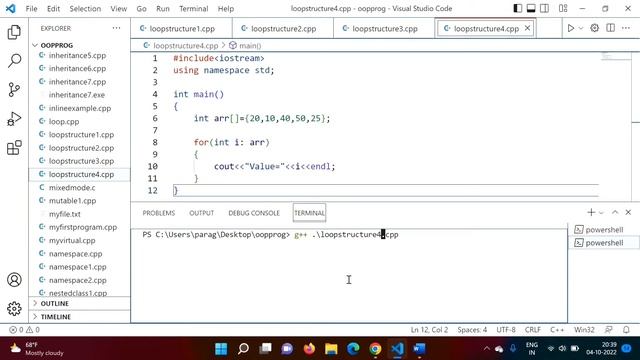Open the Accounts menu icon
Image resolution: width=640 pixels, height=360 pixels.
(14, 280)
